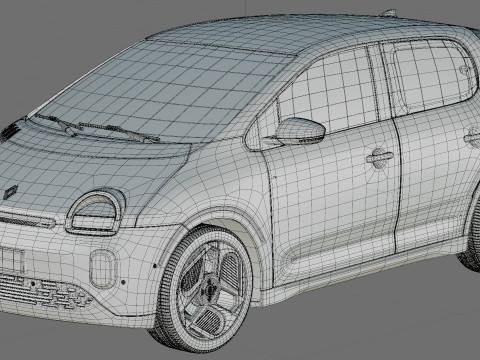
Task: Select the front door handle
Action: click(x=379, y=157)
